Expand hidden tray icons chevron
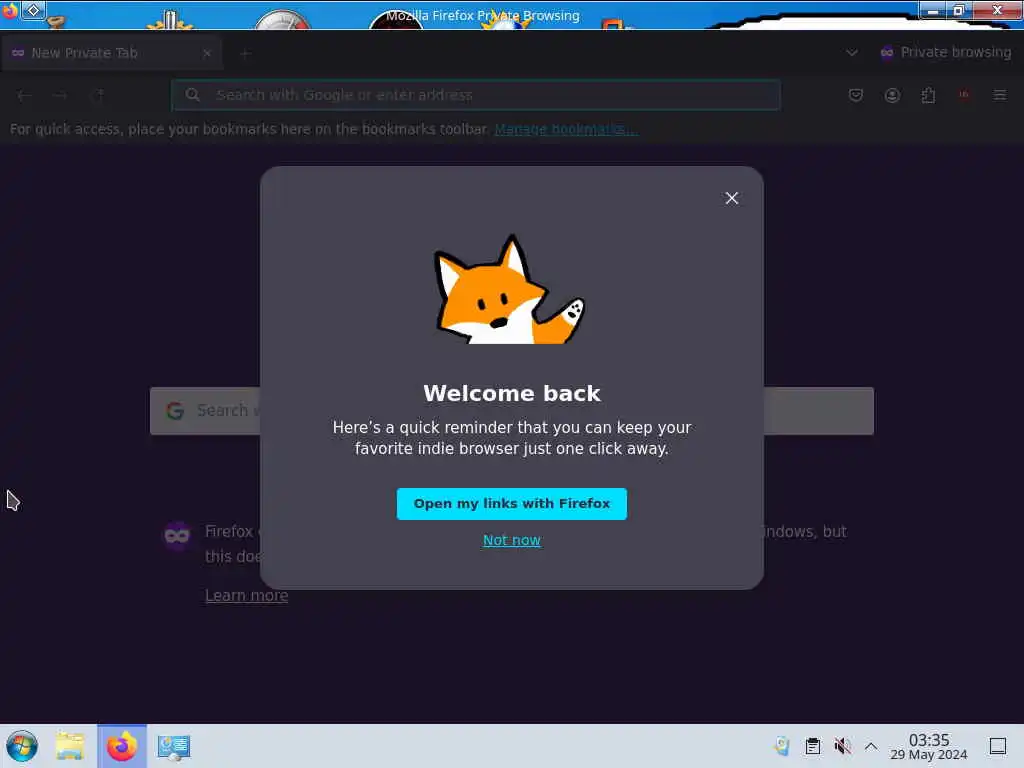The image size is (1024, 768). tap(871, 746)
